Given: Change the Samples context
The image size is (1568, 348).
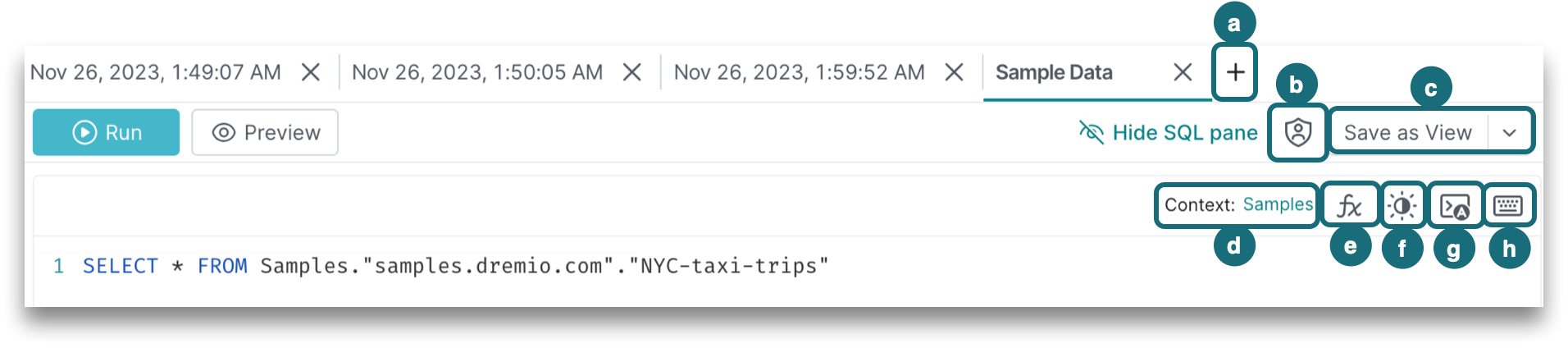Looking at the screenshot, I should [x=1278, y=204].
